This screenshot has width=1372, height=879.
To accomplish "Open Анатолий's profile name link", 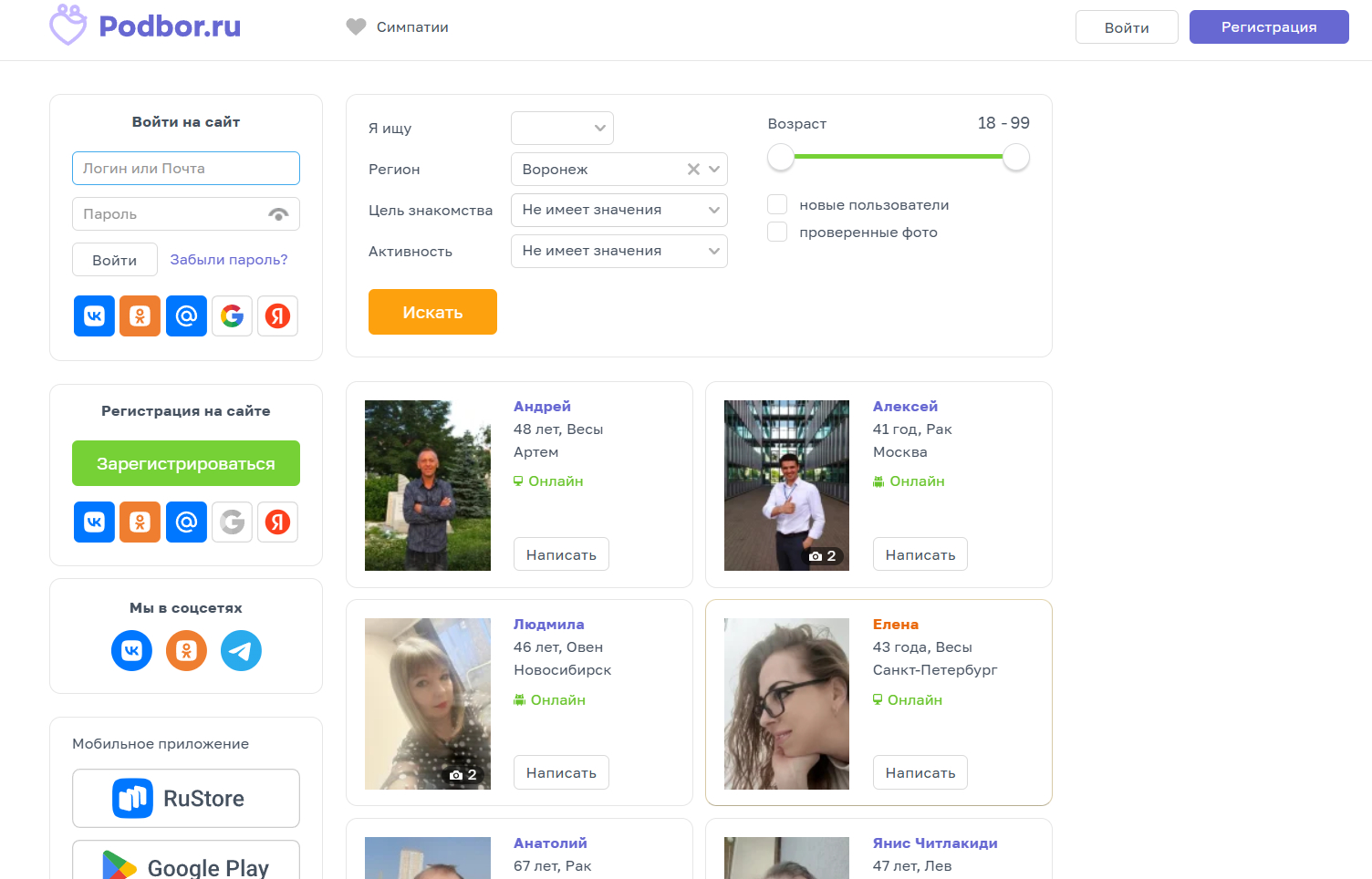I will 550,843.
